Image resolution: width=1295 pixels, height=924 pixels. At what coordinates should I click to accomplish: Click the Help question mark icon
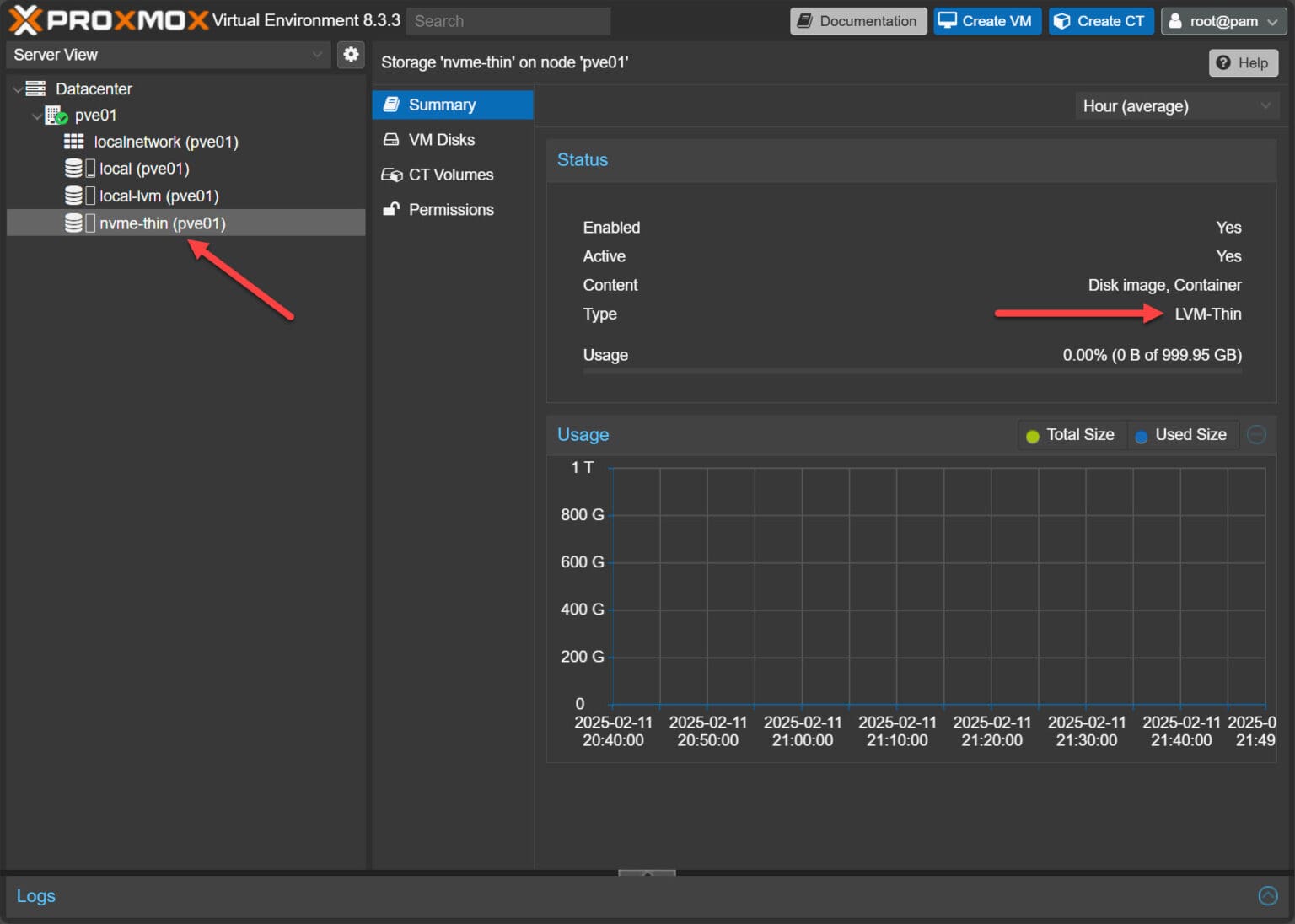point(1223,62)
